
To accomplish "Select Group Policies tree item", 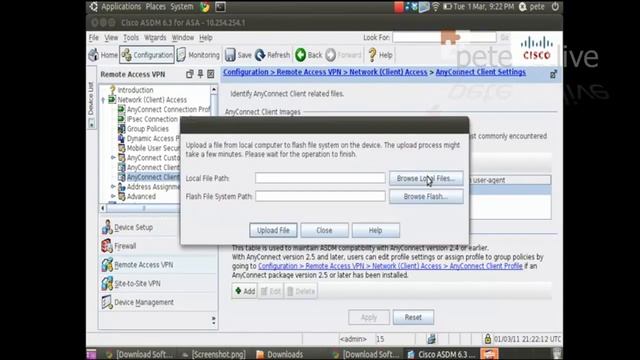I will tap(147, 129).
